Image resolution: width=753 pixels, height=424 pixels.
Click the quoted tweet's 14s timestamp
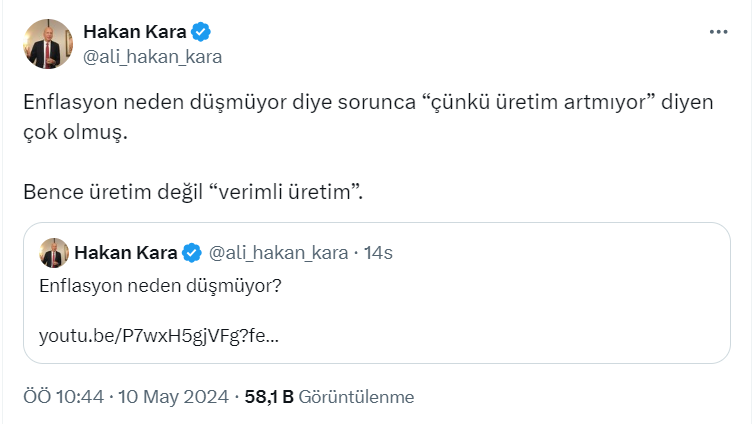pyautogui.click(x=379, y=253)
